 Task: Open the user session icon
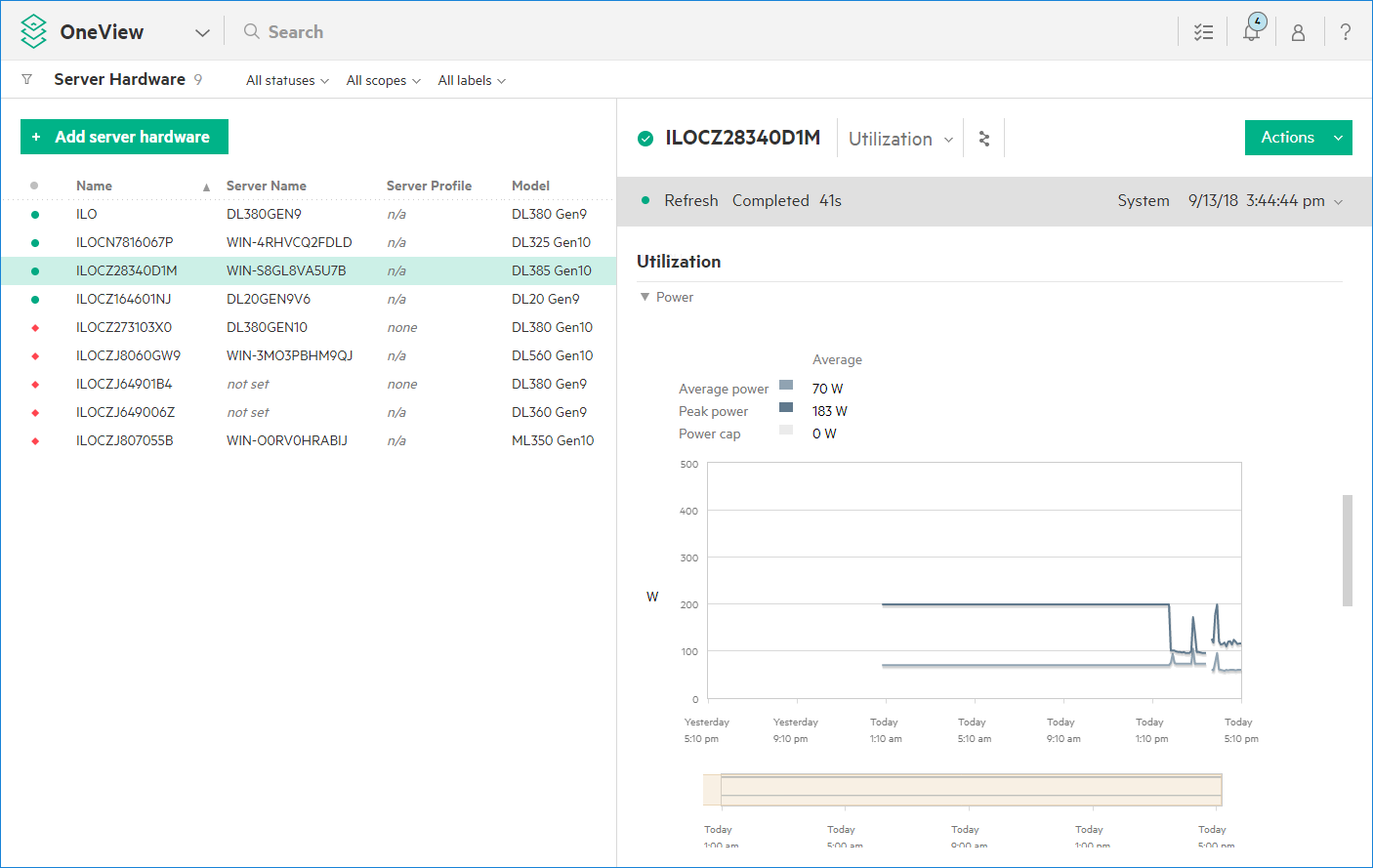[x=1298, y=32]
